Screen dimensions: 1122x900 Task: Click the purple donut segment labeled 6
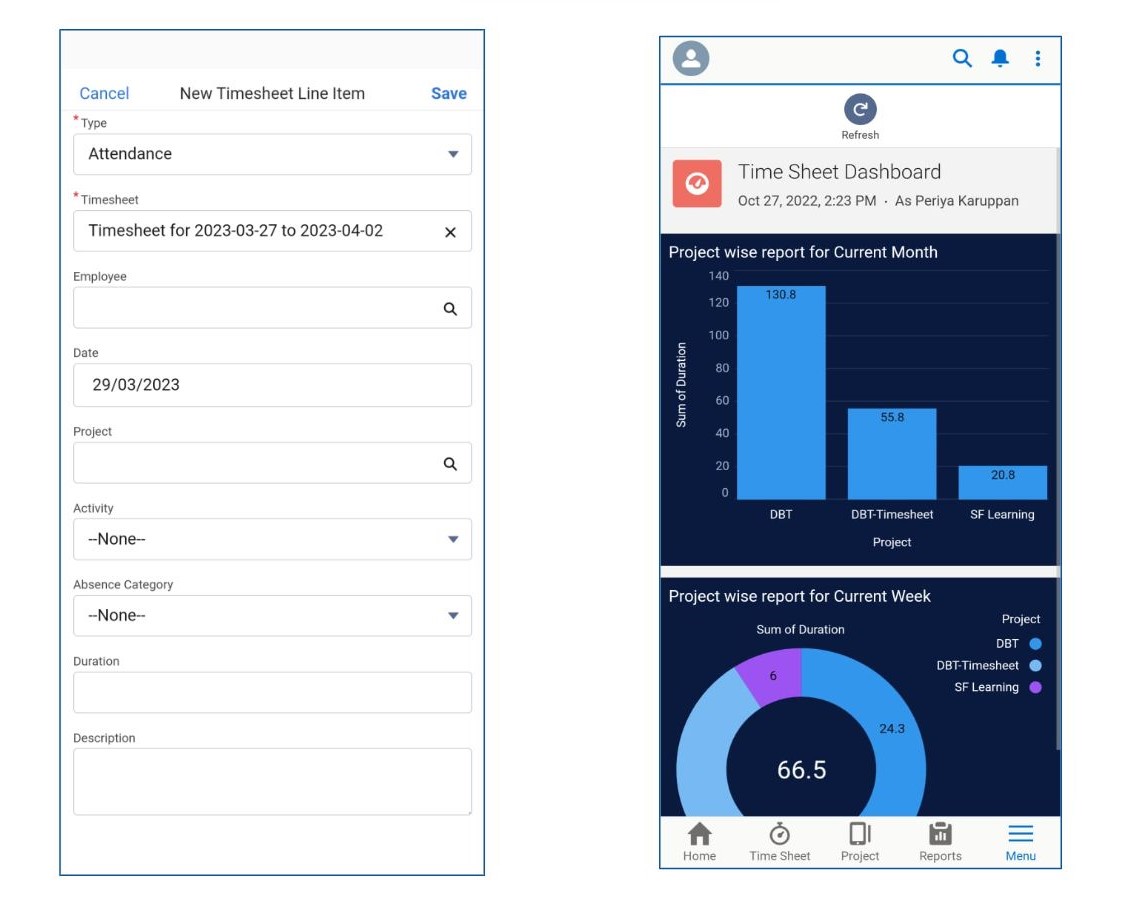773,675
